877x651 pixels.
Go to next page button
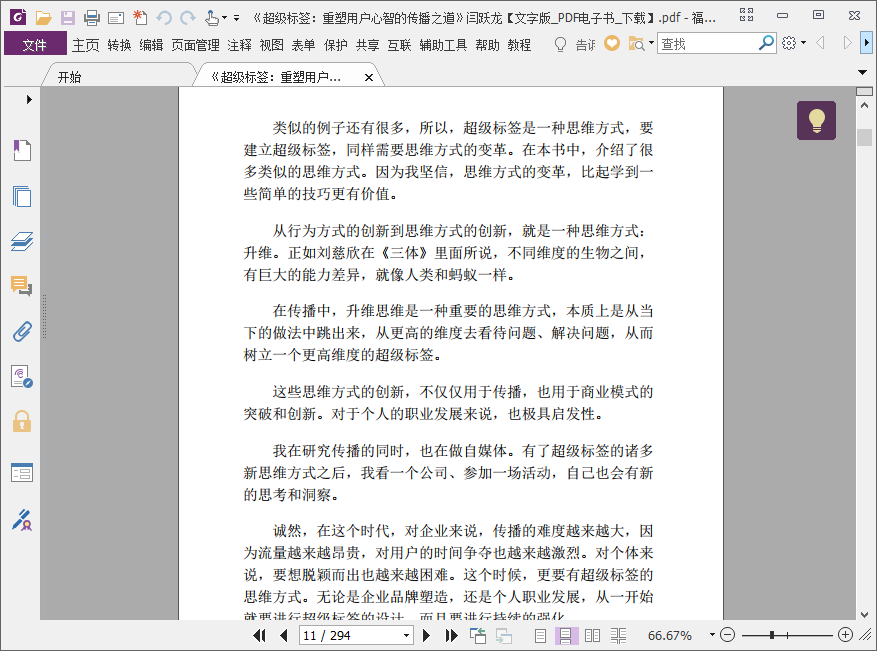[x=426, y=635]
